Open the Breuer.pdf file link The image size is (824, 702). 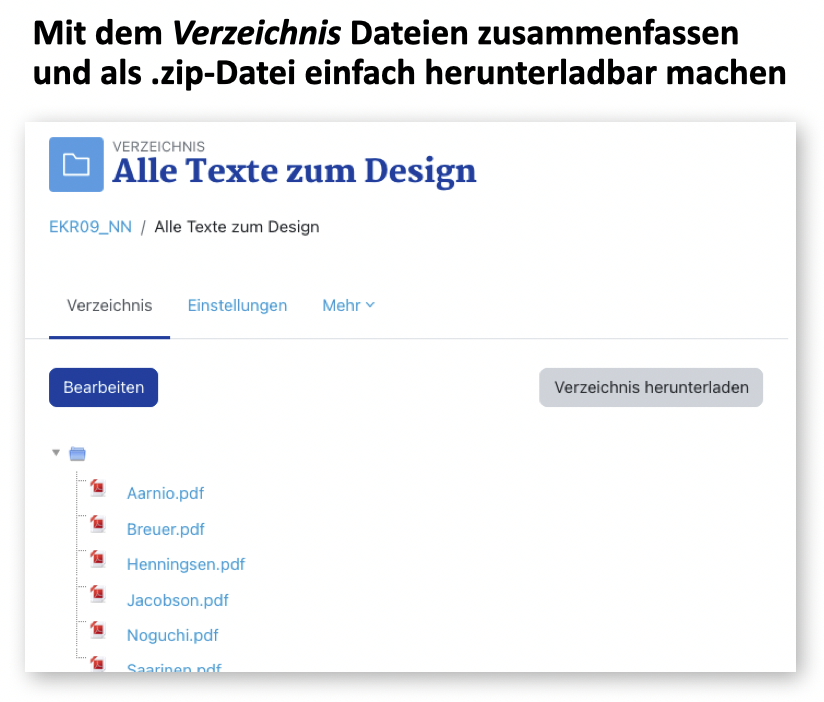165,529
